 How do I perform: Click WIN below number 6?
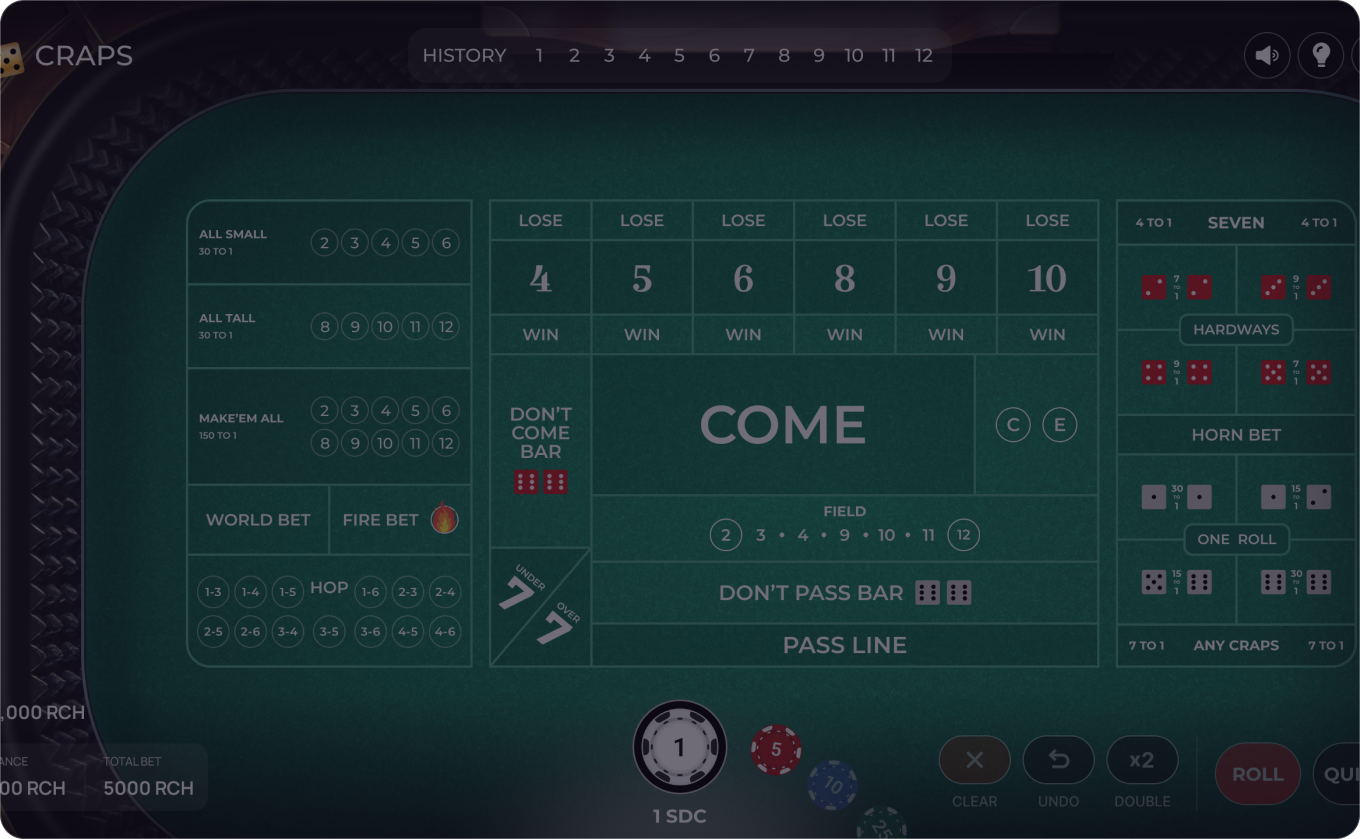(743, 335)
